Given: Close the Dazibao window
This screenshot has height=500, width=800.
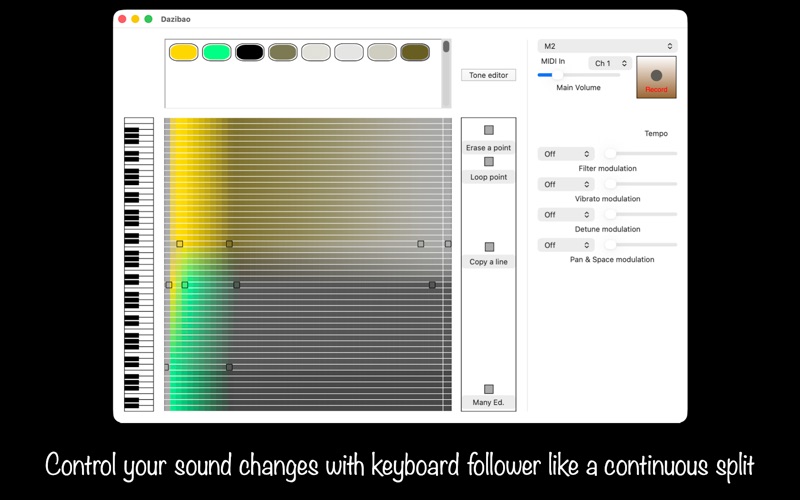Looking at the screenshot, I should point(122,19).
